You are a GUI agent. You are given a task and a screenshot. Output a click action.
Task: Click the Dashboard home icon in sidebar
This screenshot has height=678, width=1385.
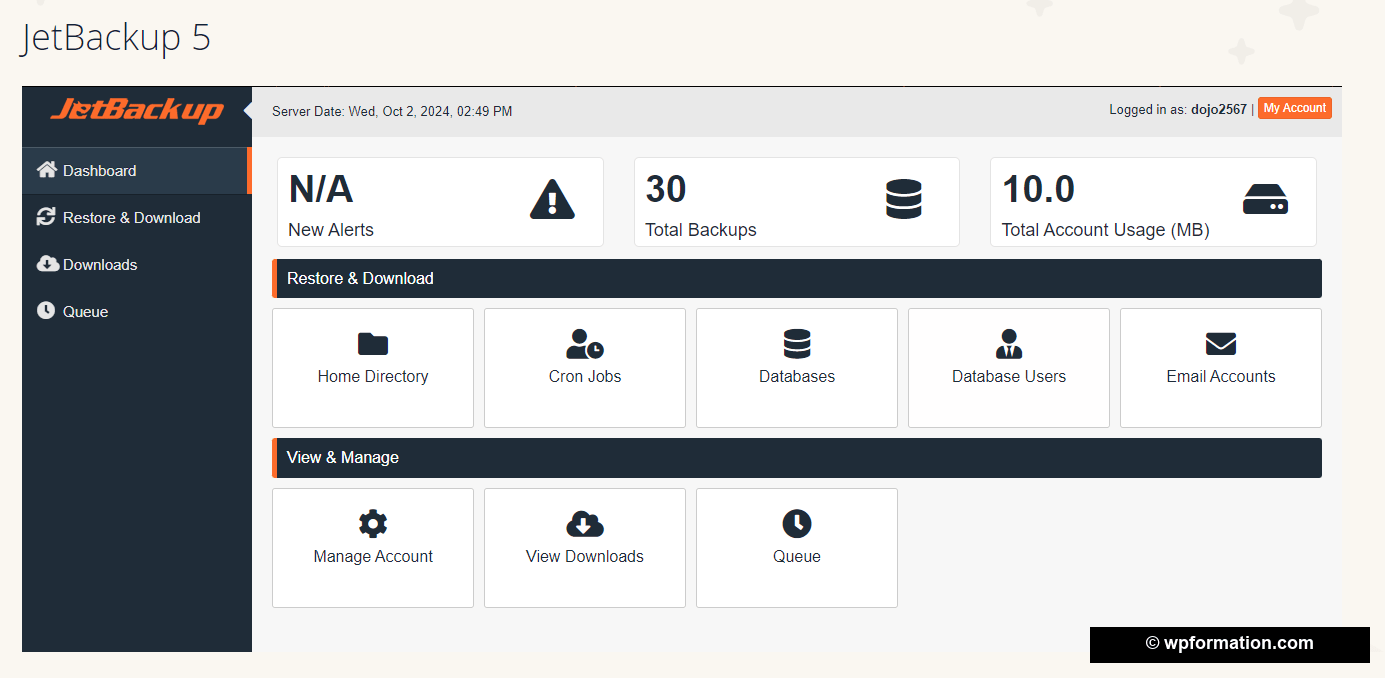click(x=46, y=170)
